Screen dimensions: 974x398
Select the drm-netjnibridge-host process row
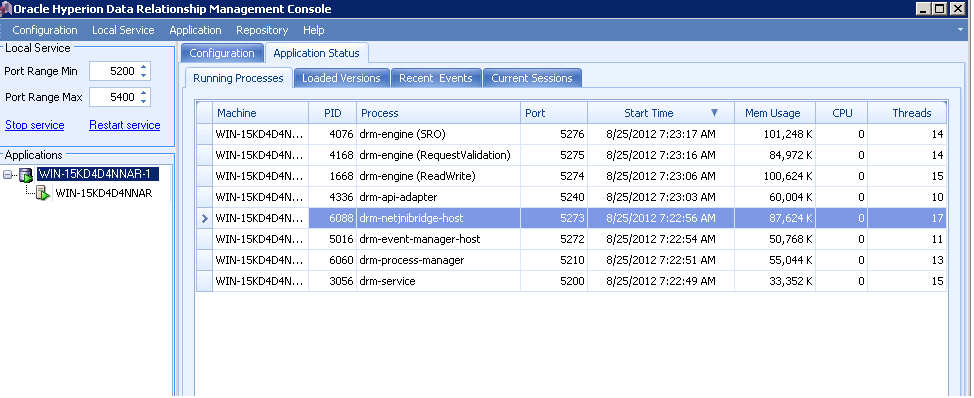point(571,219)
